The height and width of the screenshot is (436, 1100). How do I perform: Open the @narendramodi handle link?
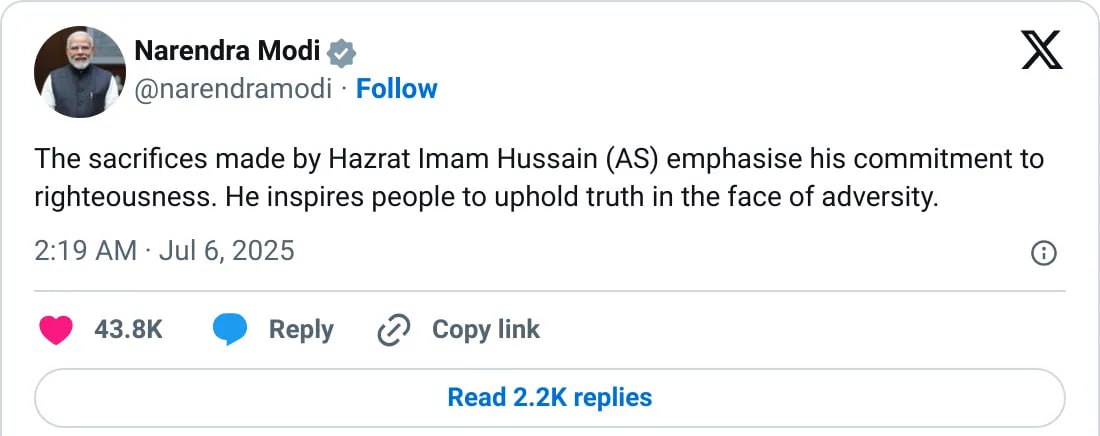point(232,89)
